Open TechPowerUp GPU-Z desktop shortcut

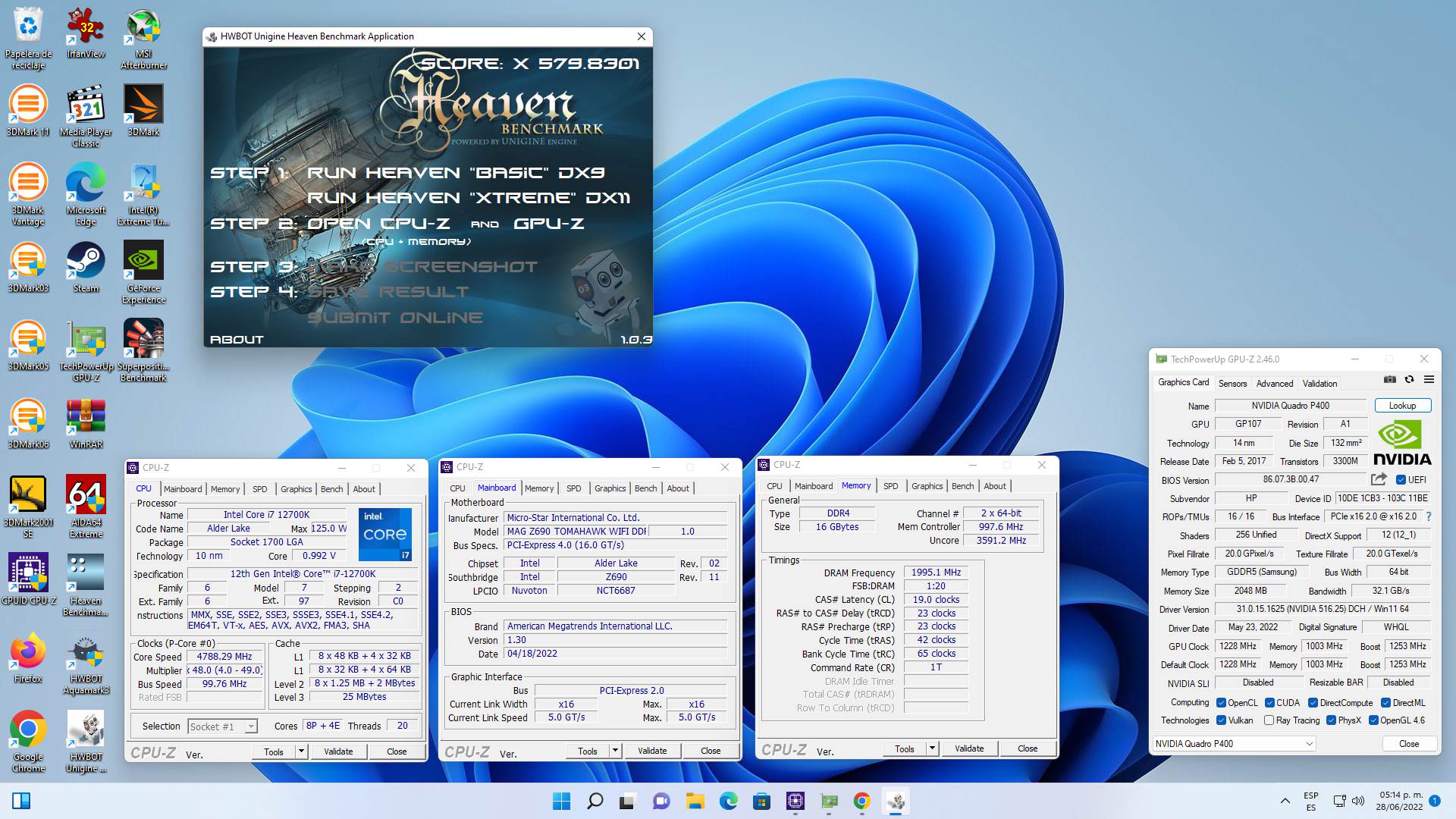click(x=86, y=350)
